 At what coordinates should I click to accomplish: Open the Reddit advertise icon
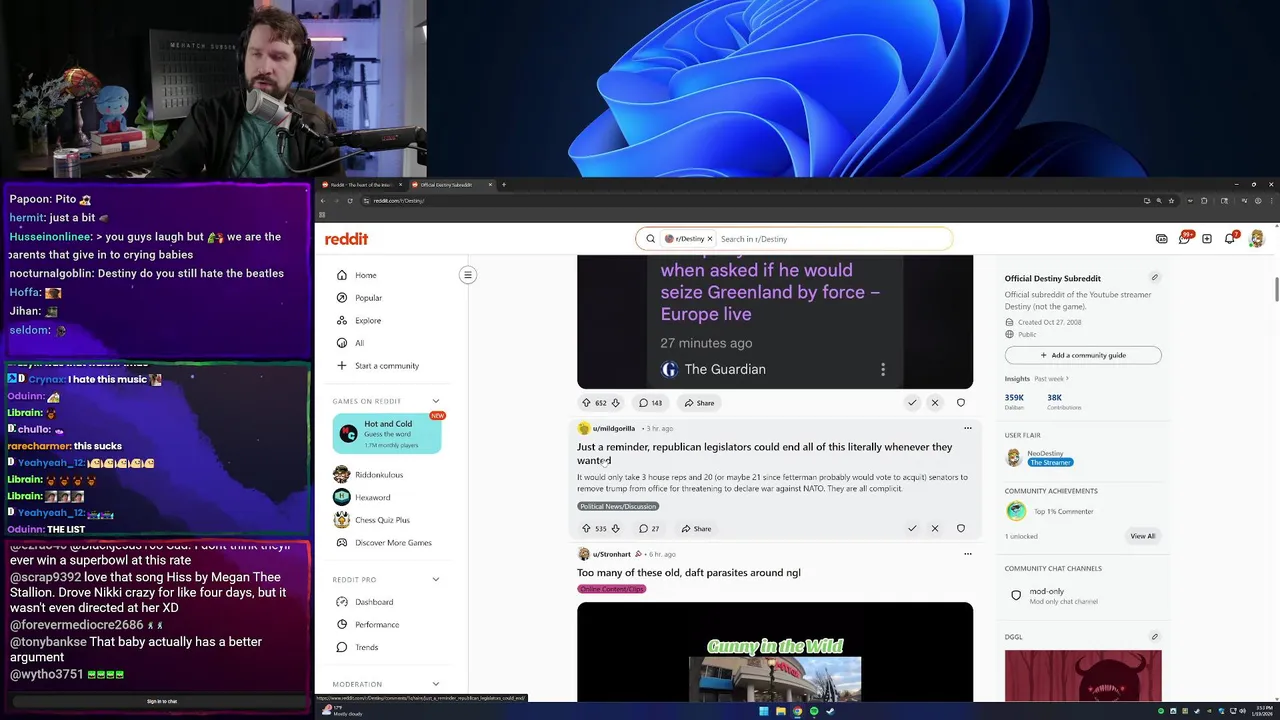tap(1161, 239)
